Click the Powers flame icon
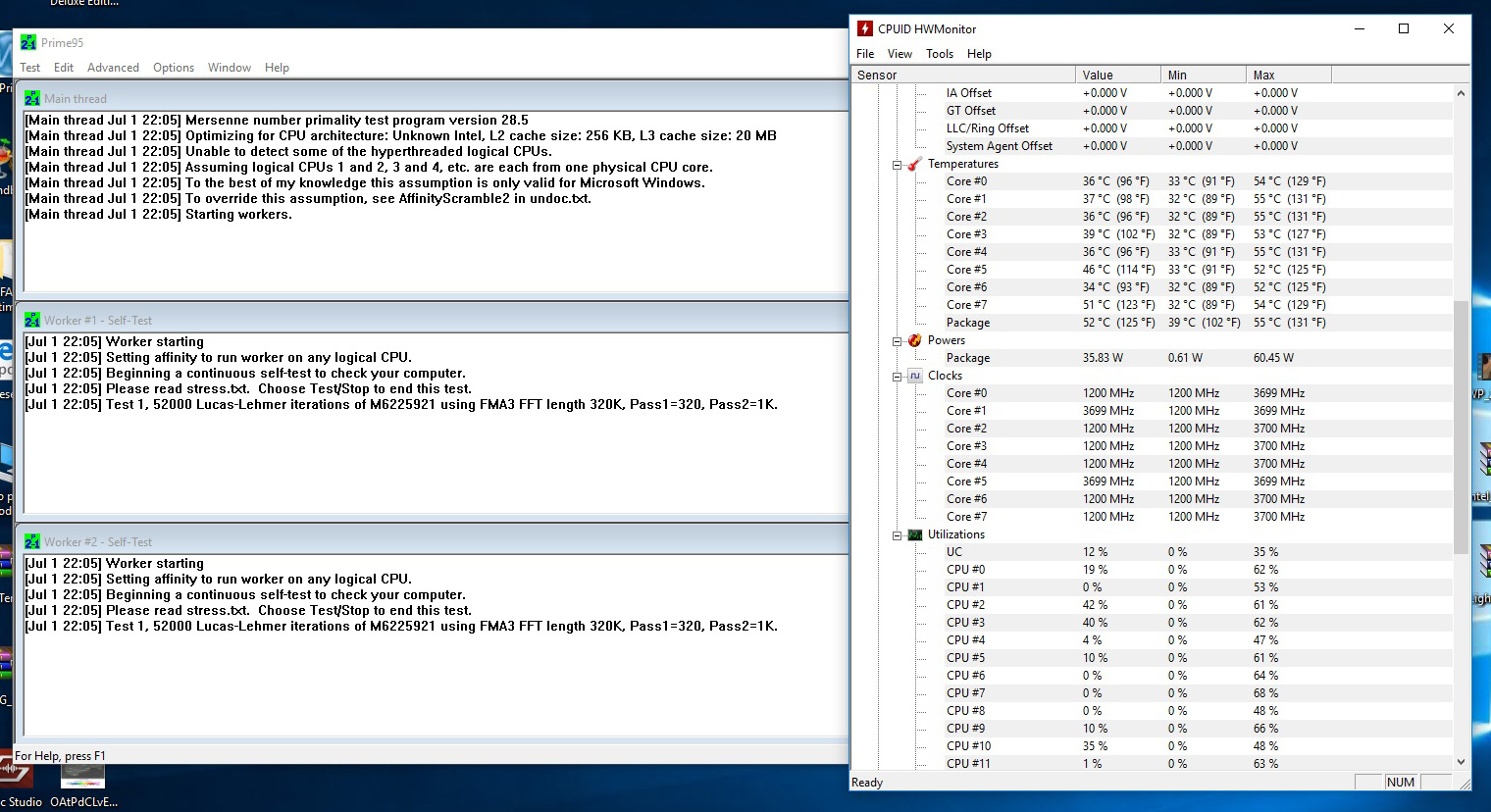Image resolution: width=1491 pixels, height=812 pixels. pos(914,340)
